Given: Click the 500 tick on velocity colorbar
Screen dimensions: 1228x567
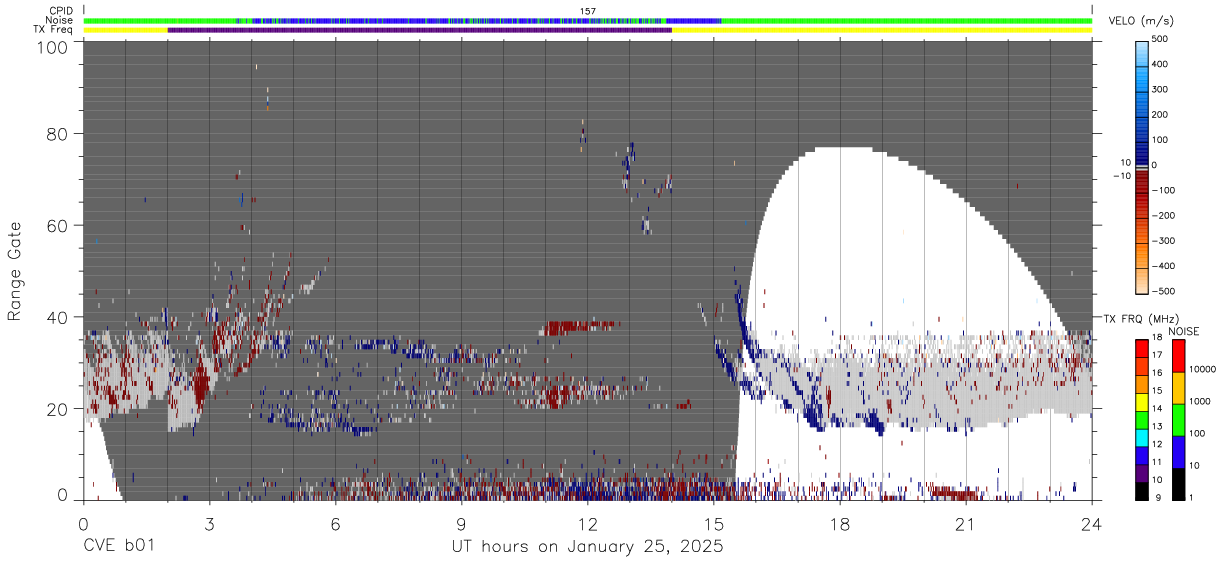Looking at the screenshot, I should pyautogui.click(x=1160, y=39).
